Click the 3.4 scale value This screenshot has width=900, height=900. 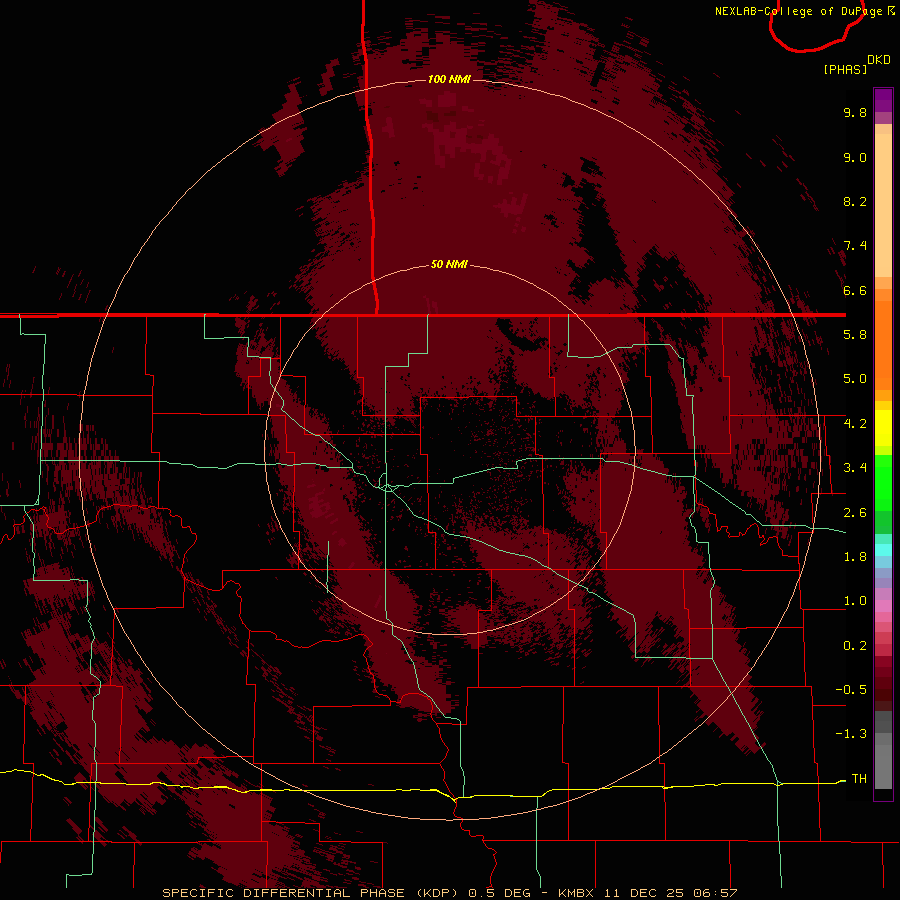click(x=855, y=468)
